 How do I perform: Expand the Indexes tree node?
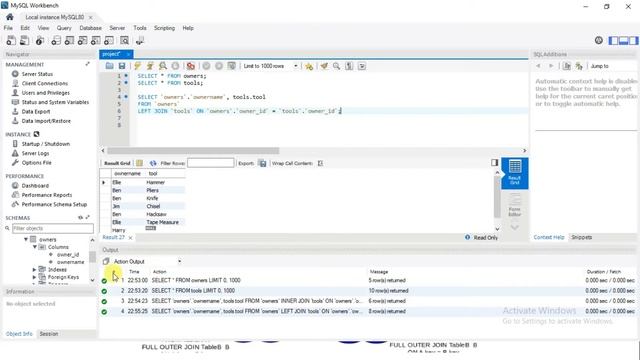tap(34, 269)
